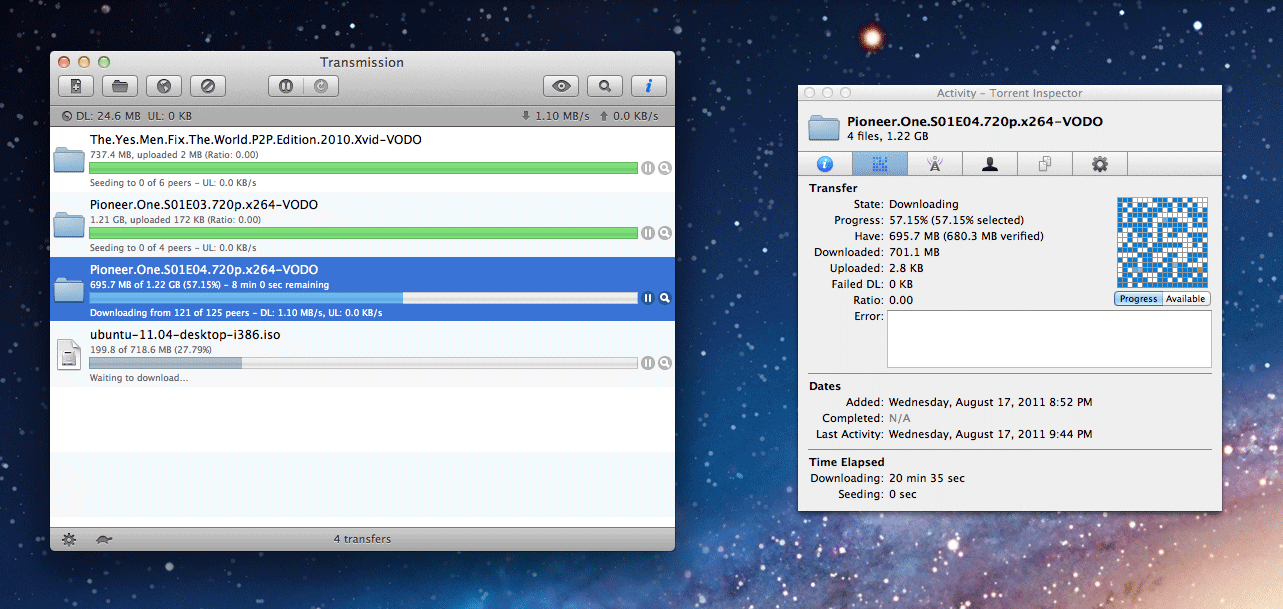
Task: Select the Peers tab in the inspector
Action: (x=989, y=163)
